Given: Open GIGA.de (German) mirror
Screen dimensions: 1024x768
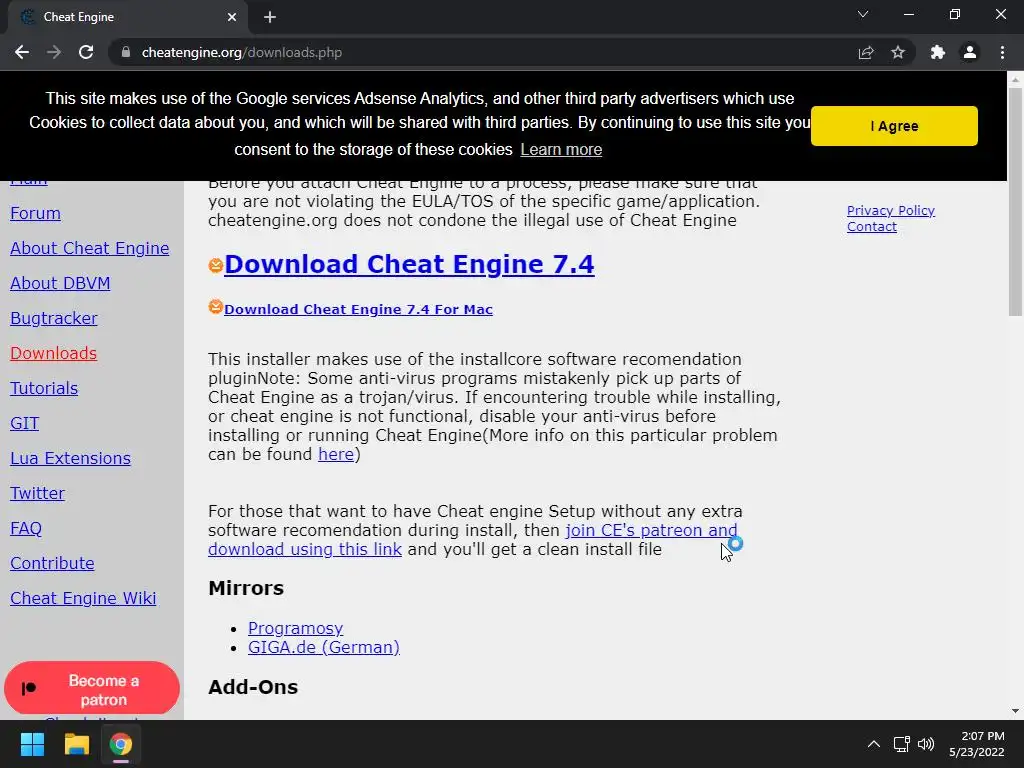Looking at the screenshot, I should pyautogui.click(x=323, y=647).
